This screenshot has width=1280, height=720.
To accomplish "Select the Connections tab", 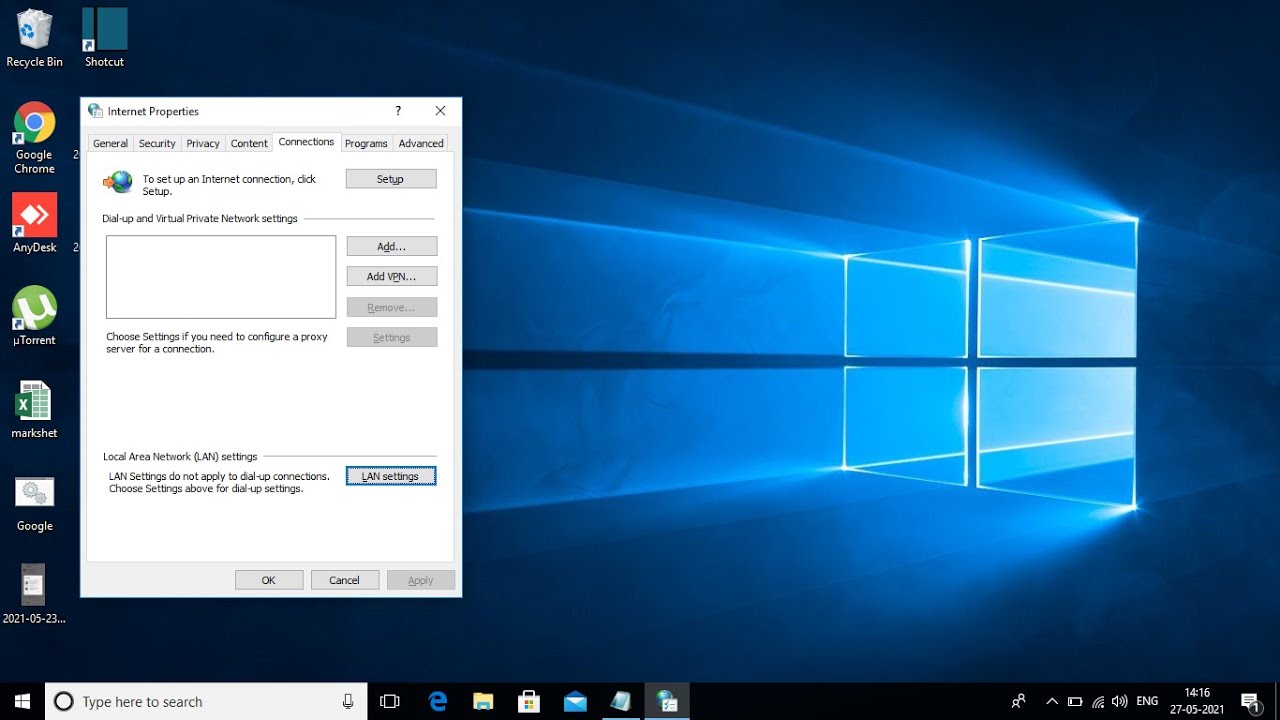I will click(x=306, y=142).
